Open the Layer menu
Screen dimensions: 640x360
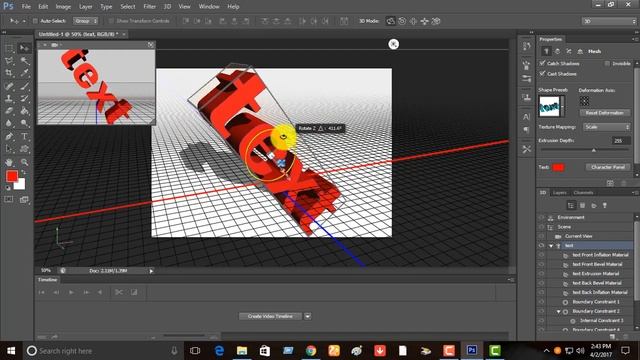tap(85, 7)
